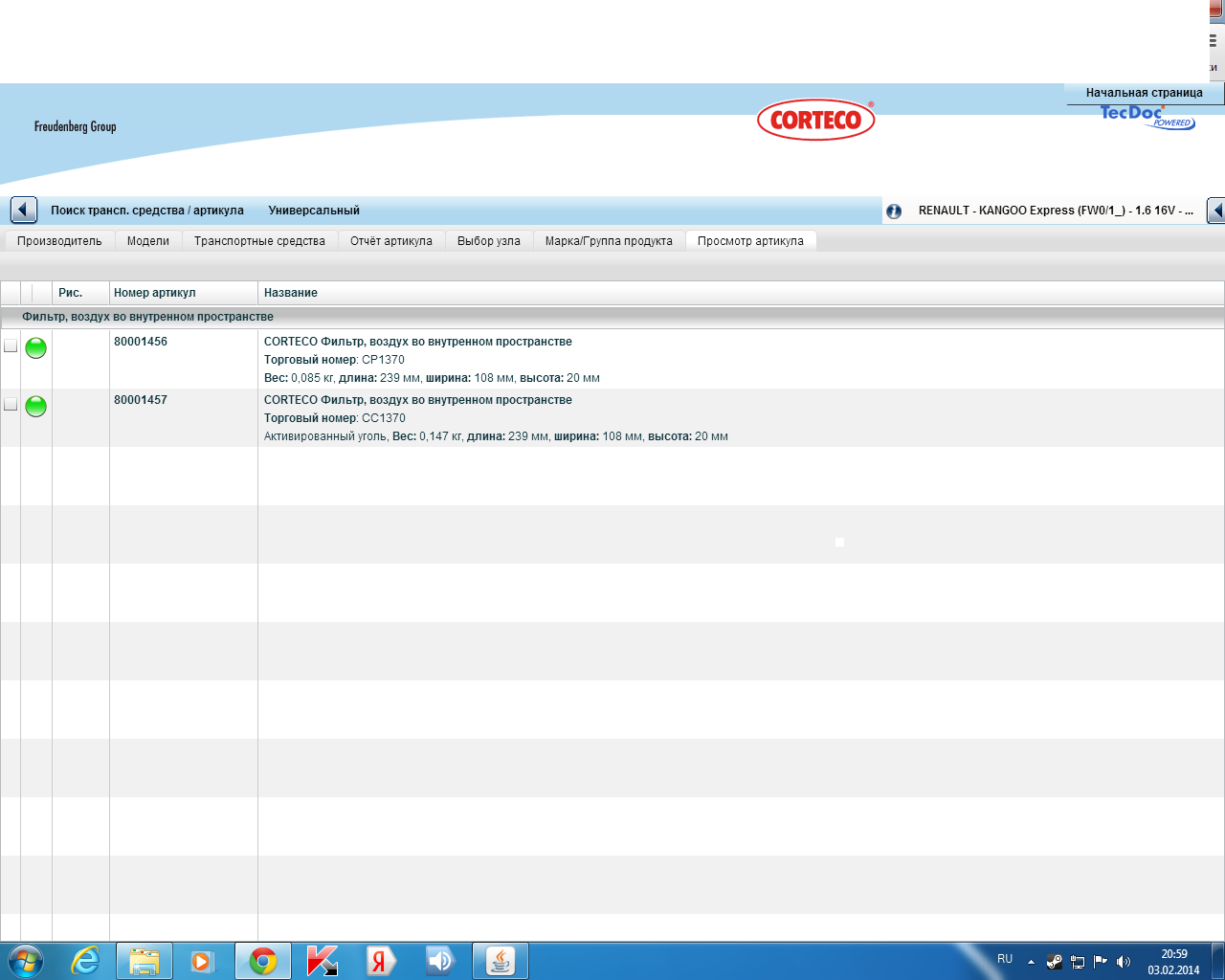Open the Action Center flag icon
Screen dimensions: 1225x980
pos(1101,962)
